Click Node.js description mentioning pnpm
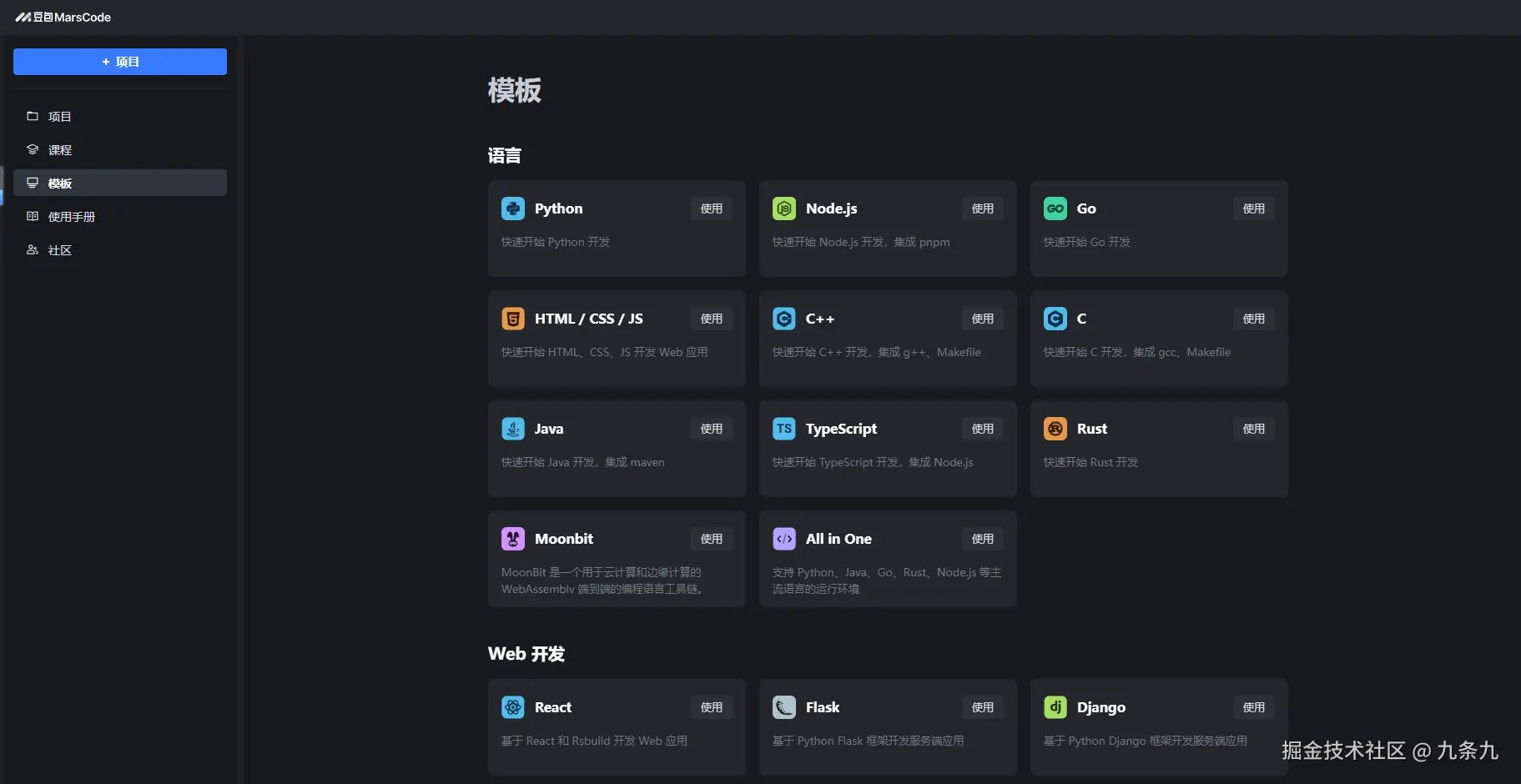This screenshot has height=784, width=1521. tap(861, 242)
